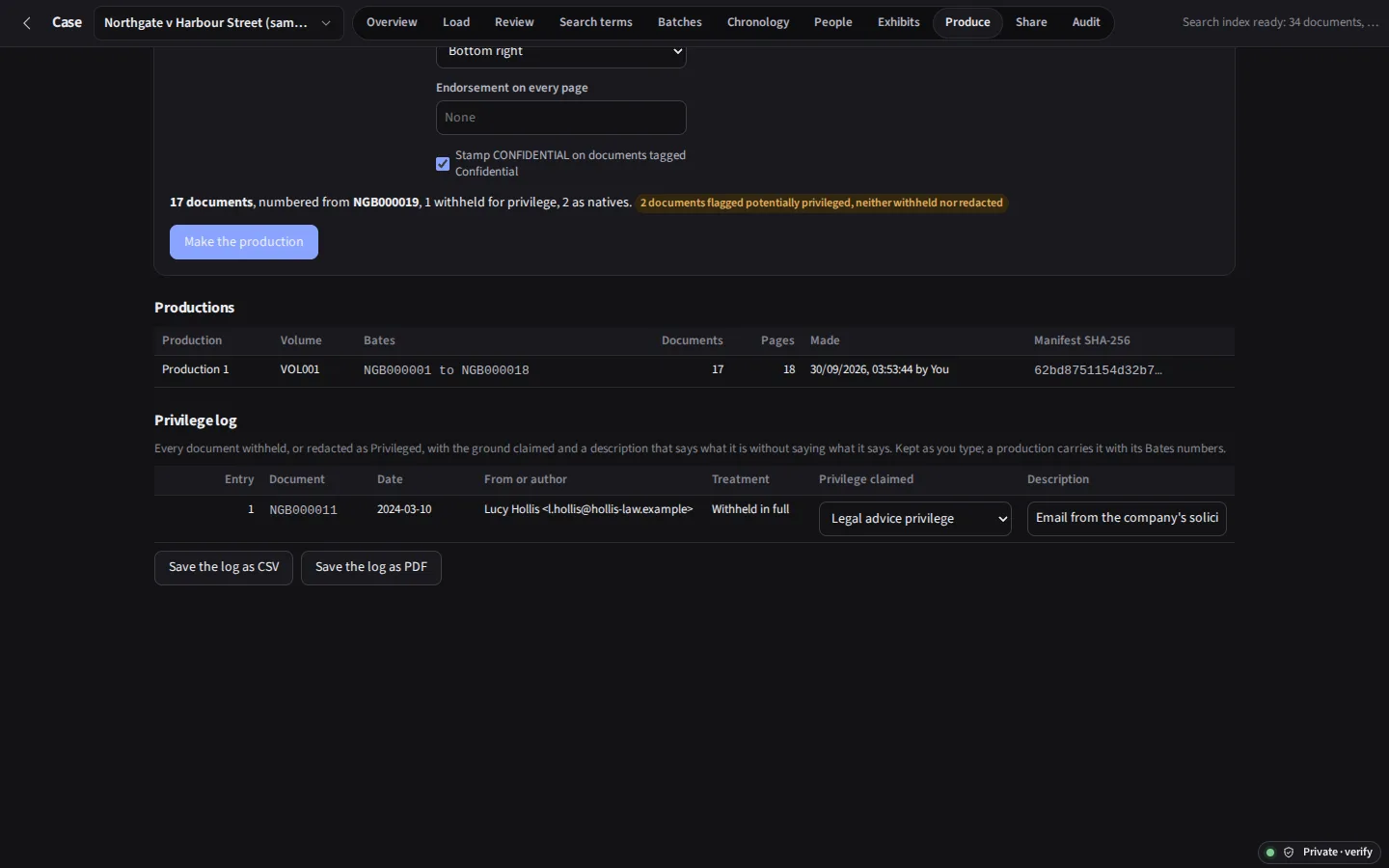Open the Audit tab

1086,22
